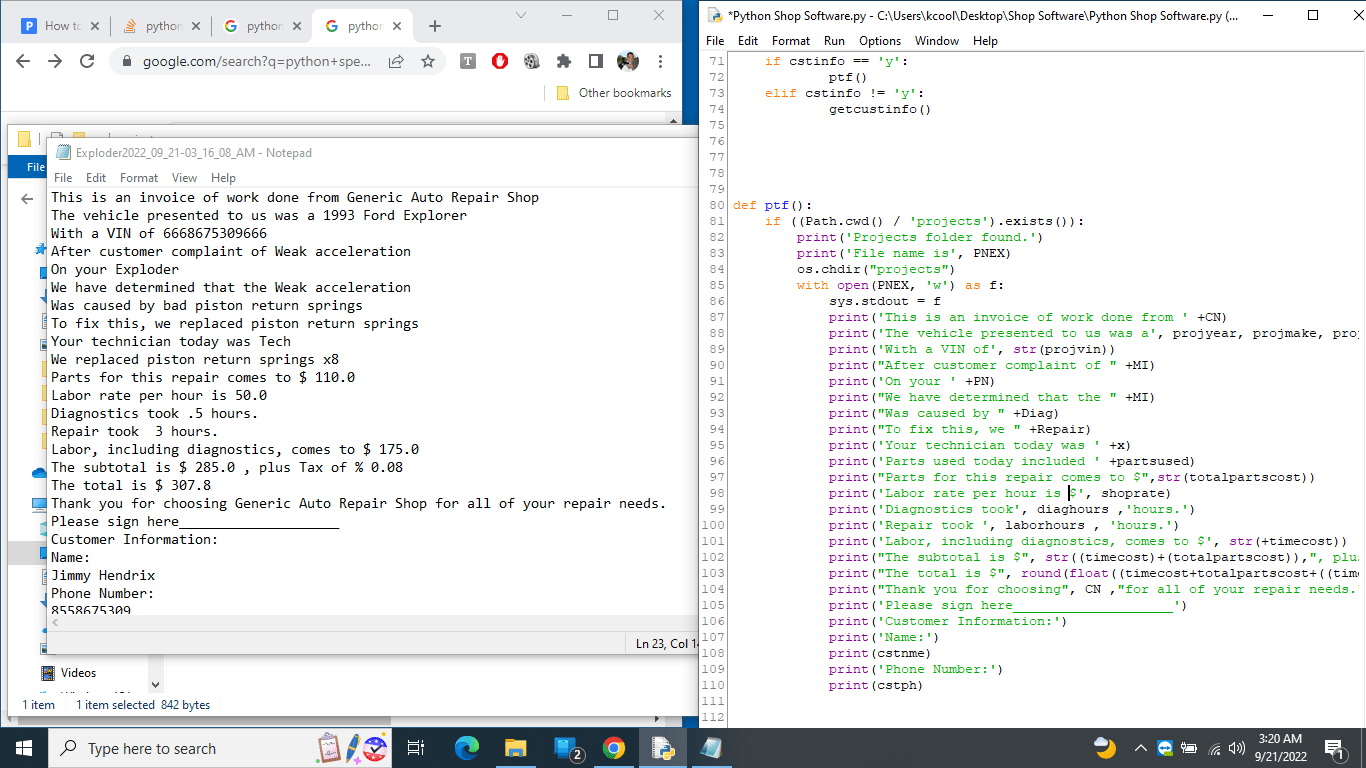Open Task View from the taskbar
This screenshot has height=768, width=1366.
click(417, 748)
